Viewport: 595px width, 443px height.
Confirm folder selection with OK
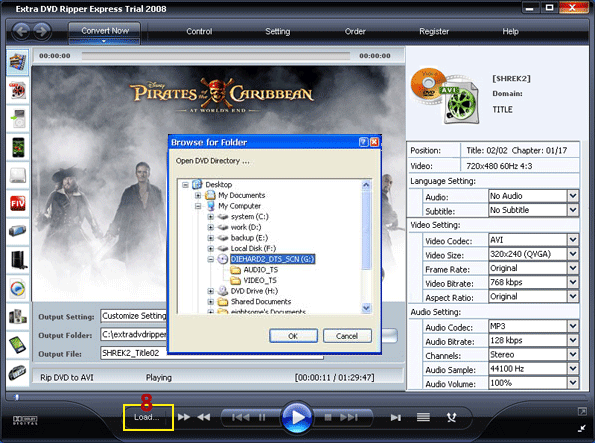293,336
